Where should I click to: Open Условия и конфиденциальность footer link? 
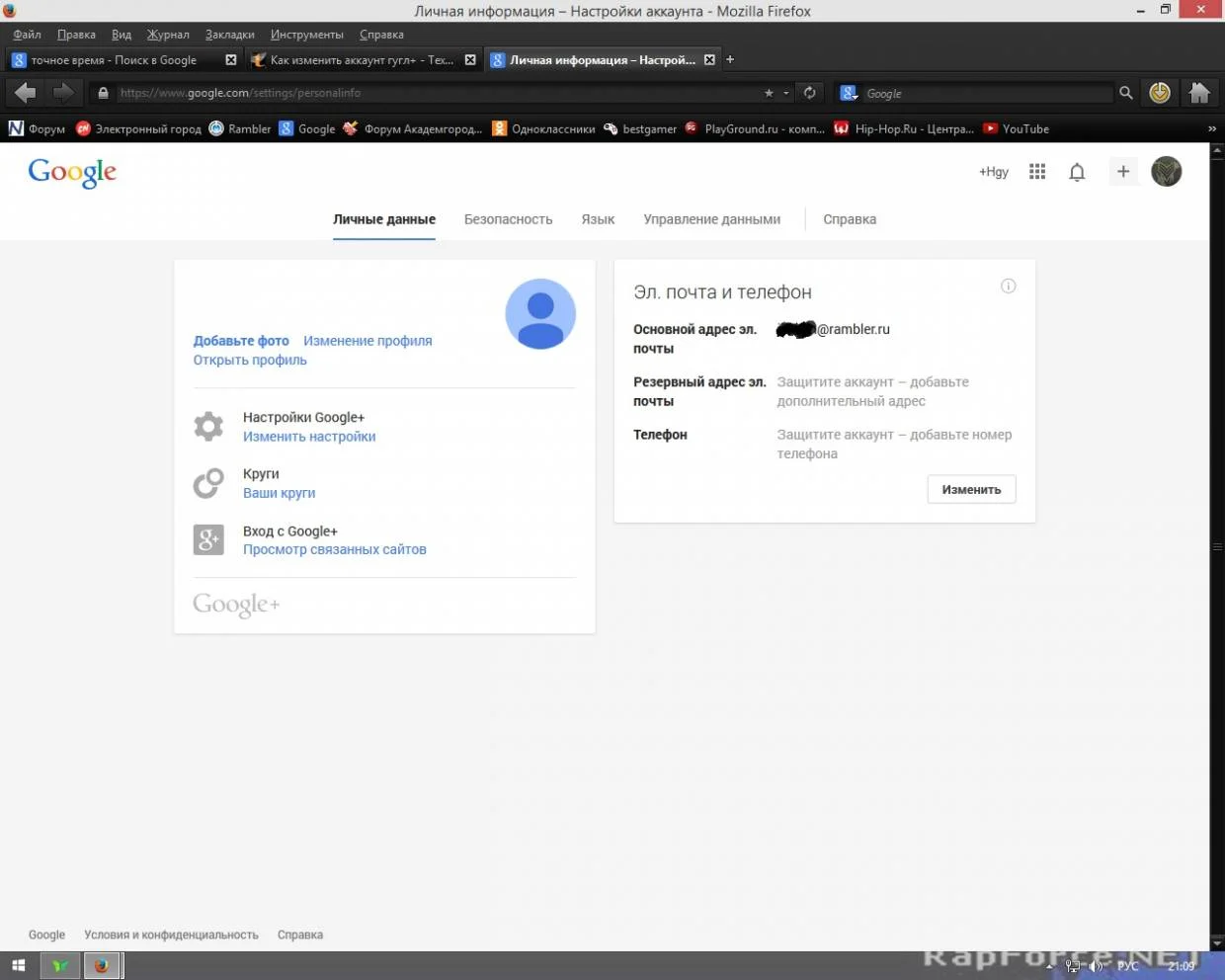point(171,935)
